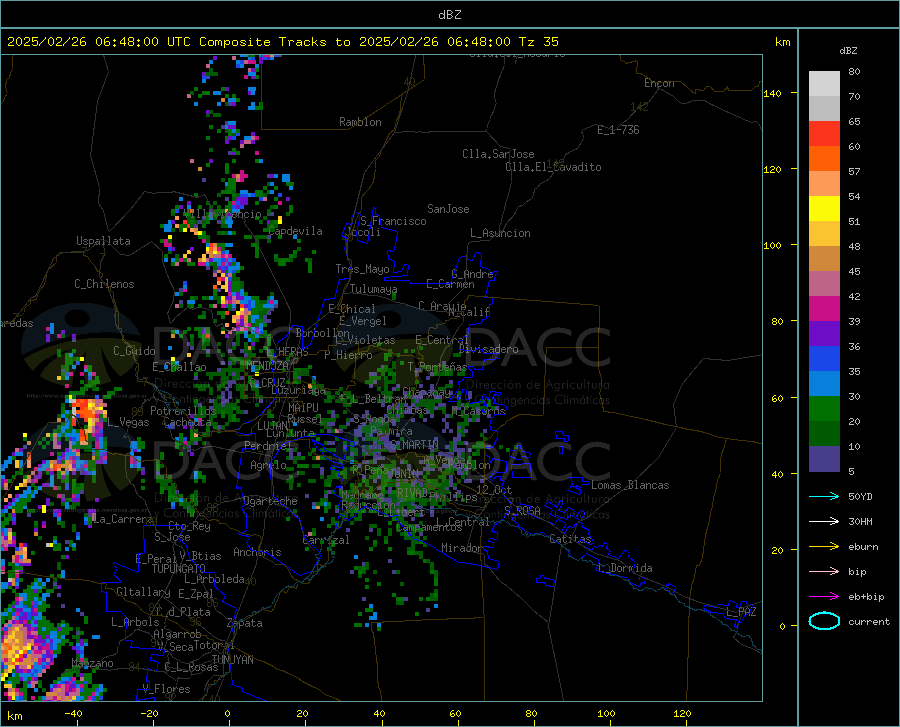Select the 54 dBZ yellow color swatch
This screenshot has height=727, width=900.
(824, 209)
